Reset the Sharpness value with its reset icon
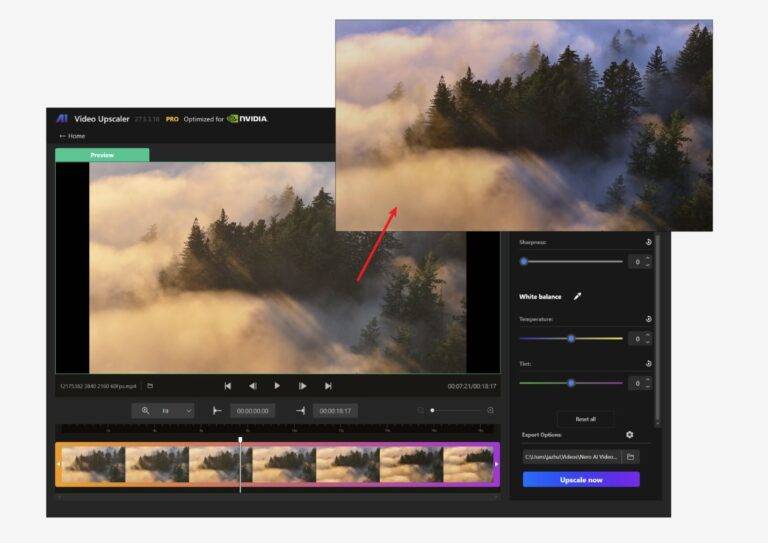Screen dimensions: 768x543 [x=648, y=242]
